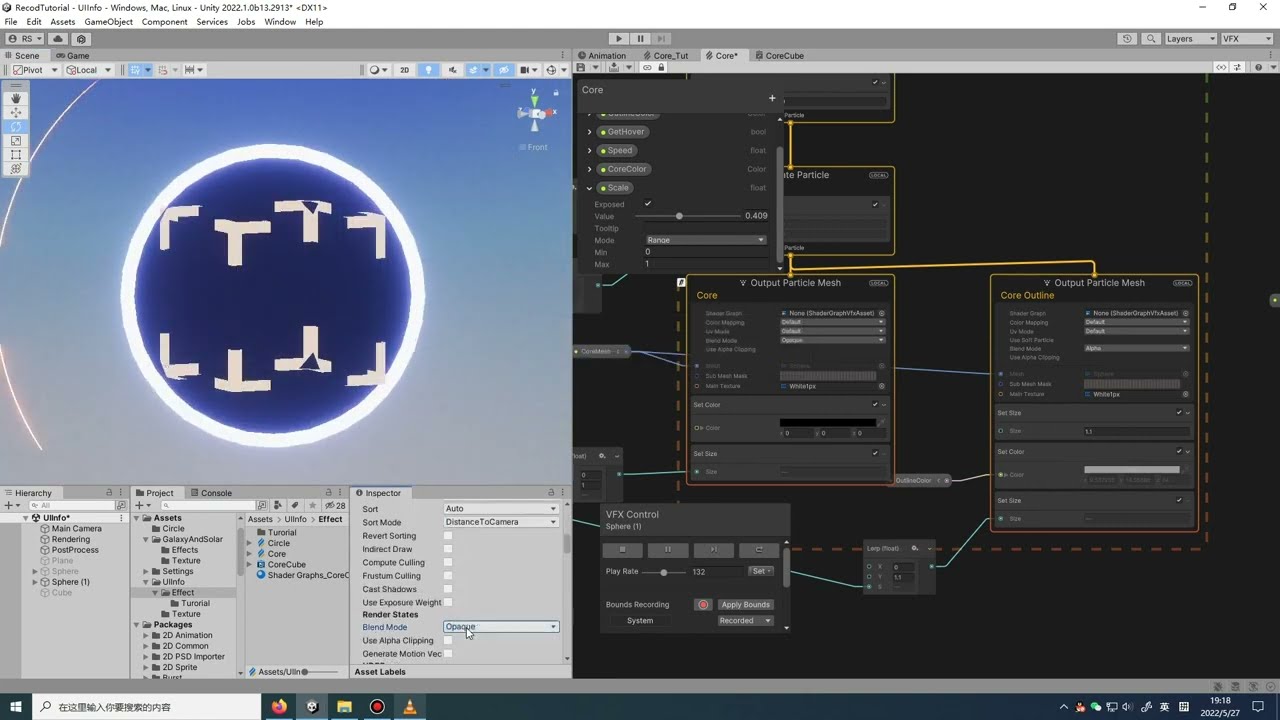Enable the Revert Sorting checkbox
1280x720 pixels.
pyautogui.click(x=448, y=536)
